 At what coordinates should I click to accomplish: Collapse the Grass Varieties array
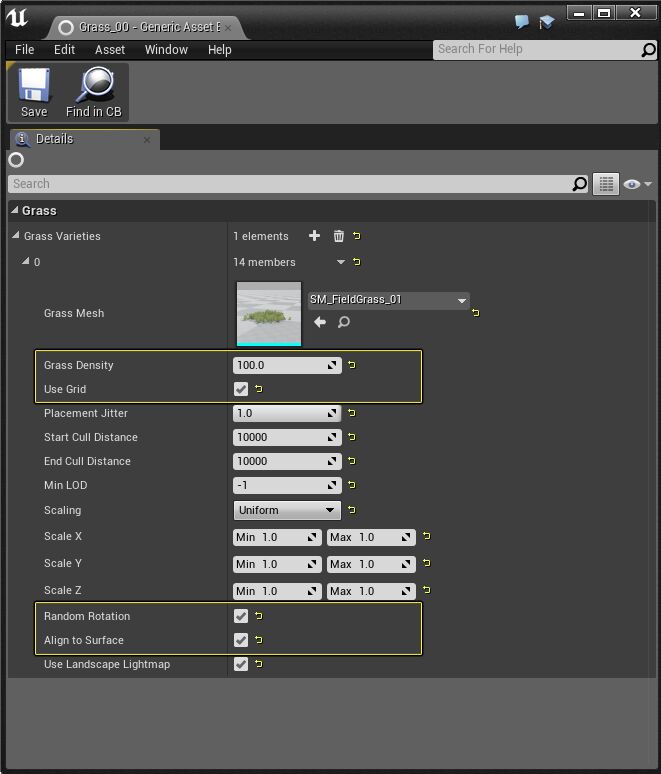pyautogui.click(x=16, y=236)
